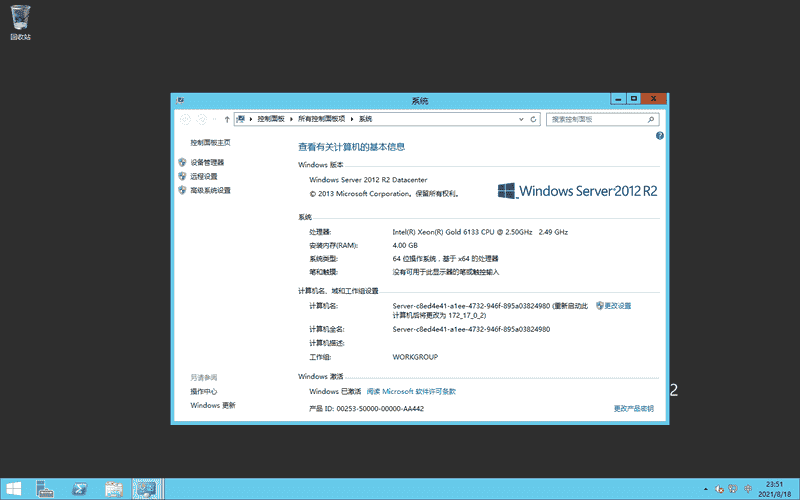Open the address bar history dropdown chevron
Image resolution: width=800 pixels, height=500 pixels.
point(521,119)
